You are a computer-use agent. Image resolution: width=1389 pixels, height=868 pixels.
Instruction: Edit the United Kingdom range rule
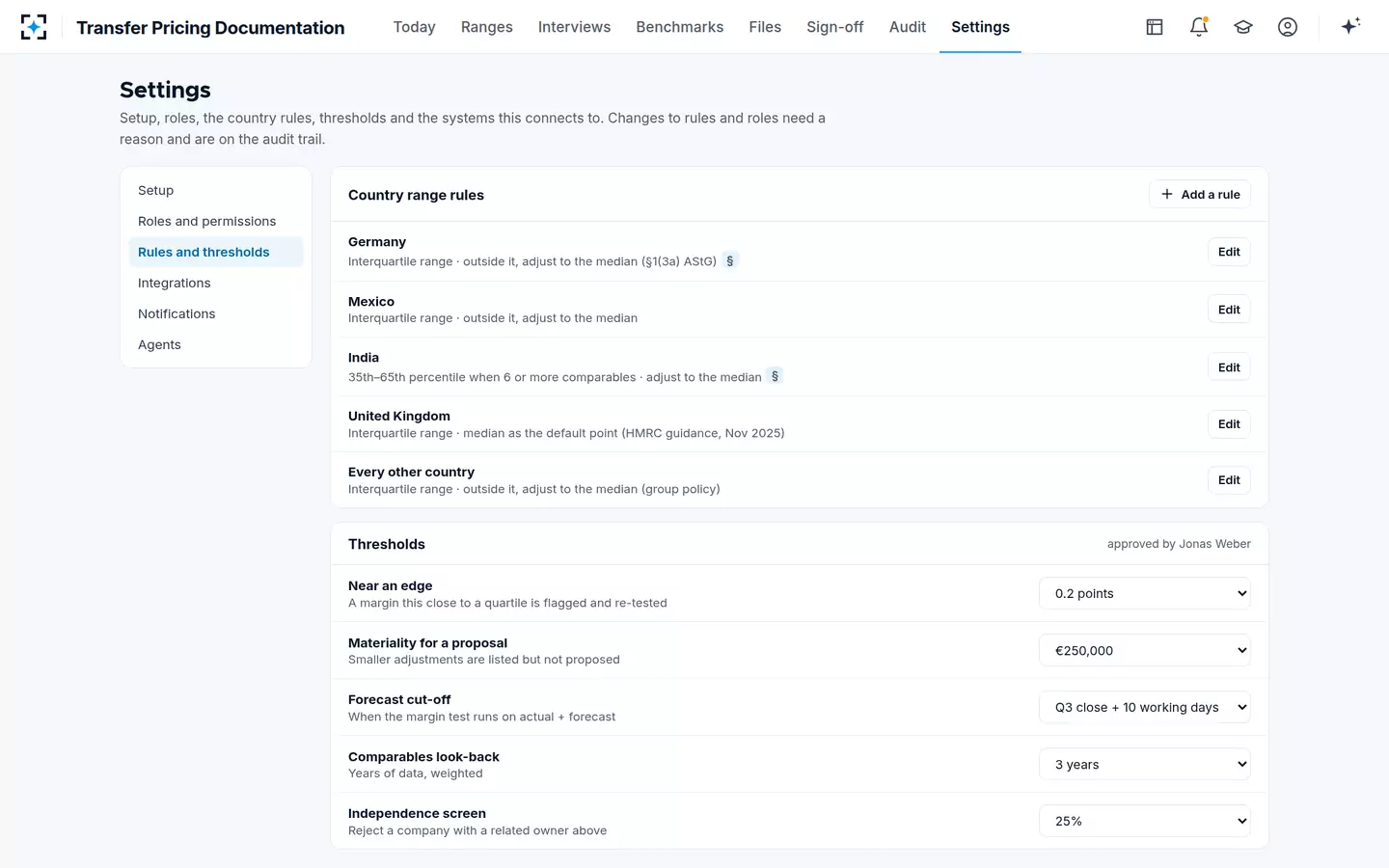[x=1229, y=424]
